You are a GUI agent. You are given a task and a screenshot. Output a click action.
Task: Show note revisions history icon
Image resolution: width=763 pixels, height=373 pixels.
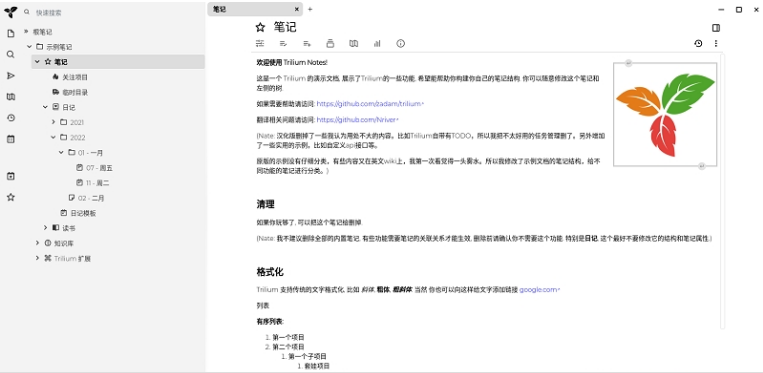698,43
